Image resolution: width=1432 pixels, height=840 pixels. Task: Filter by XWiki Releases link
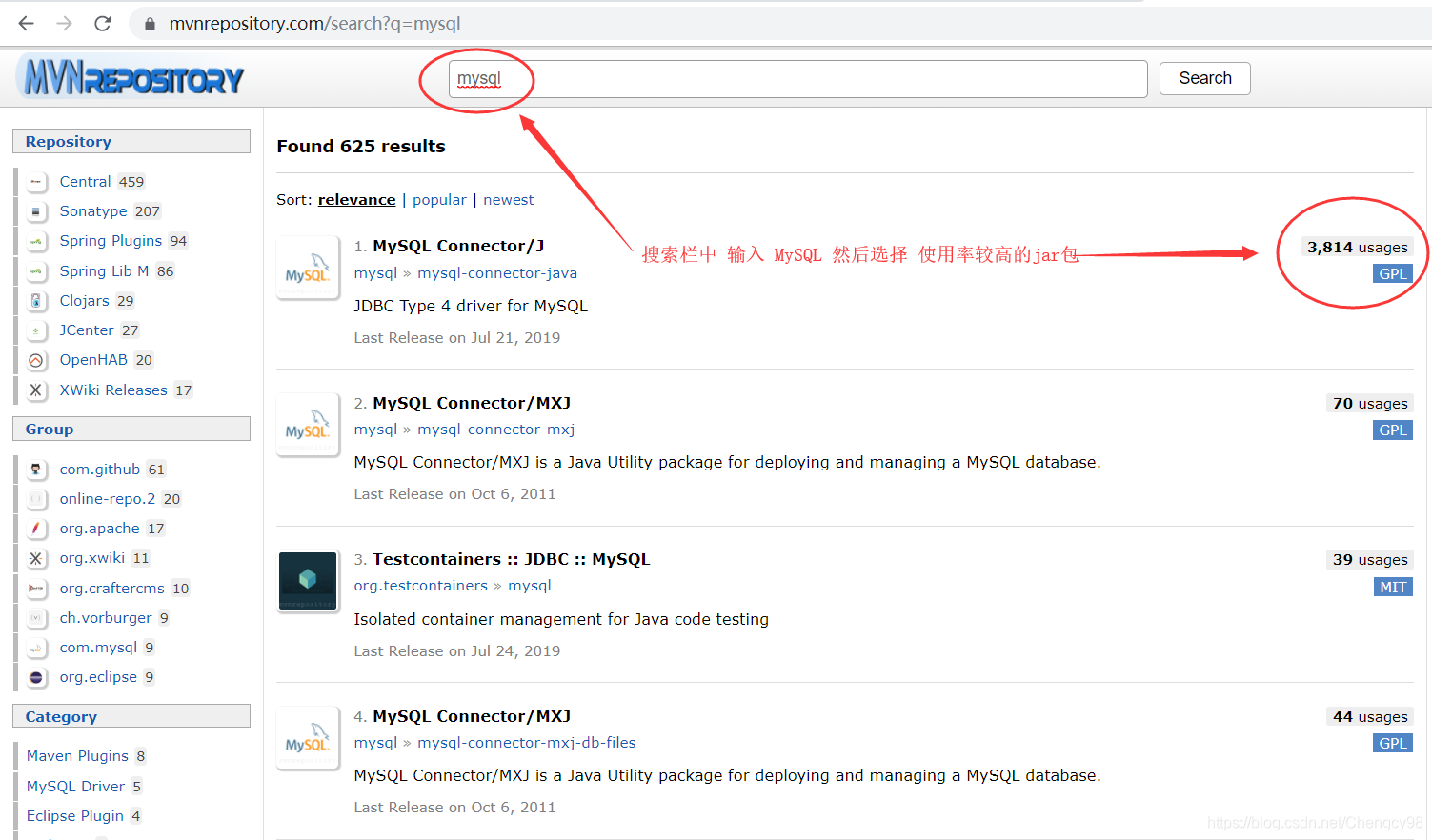(x=113, y=390)
